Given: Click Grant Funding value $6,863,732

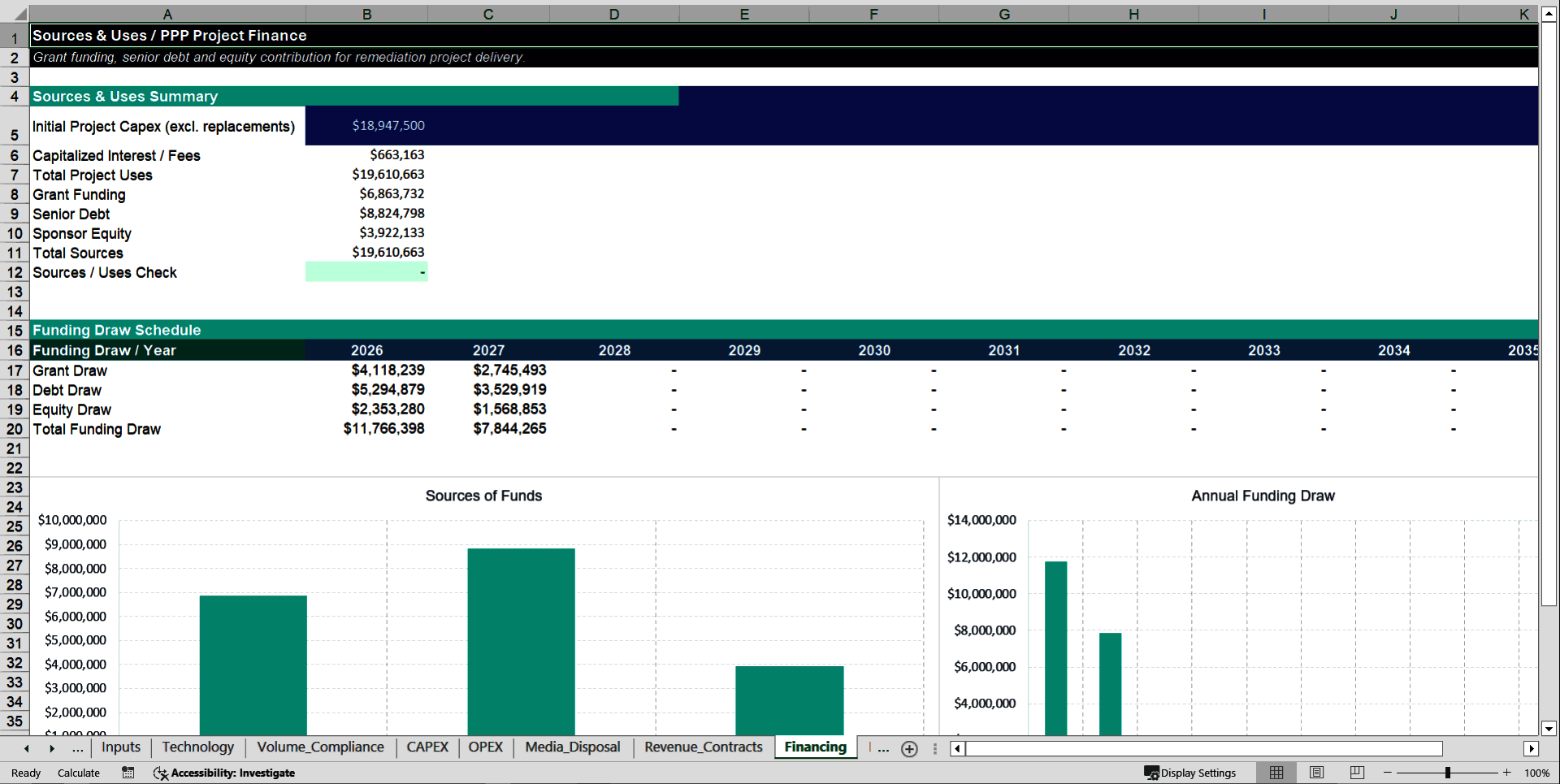Looking at the screenshot, I should [366, 194].
